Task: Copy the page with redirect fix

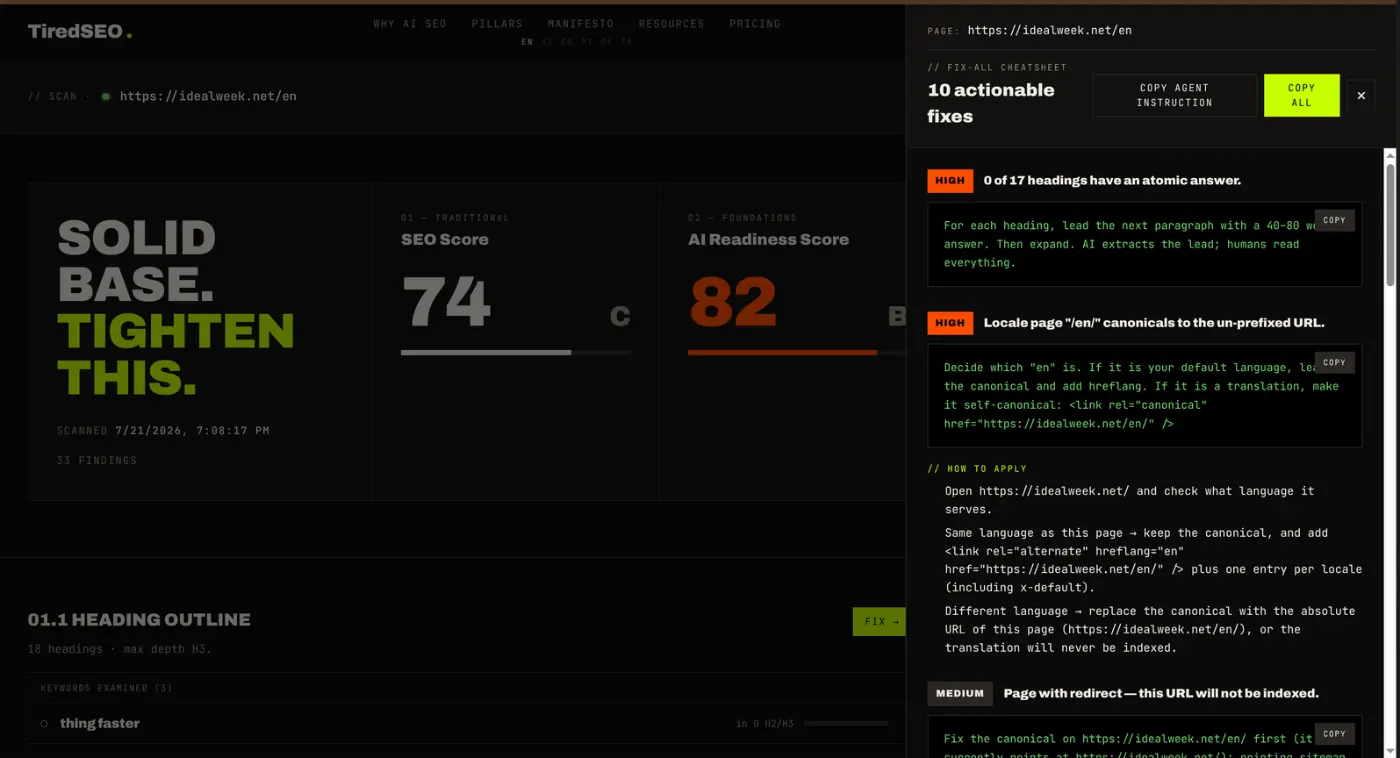Action: (1334, 733)
